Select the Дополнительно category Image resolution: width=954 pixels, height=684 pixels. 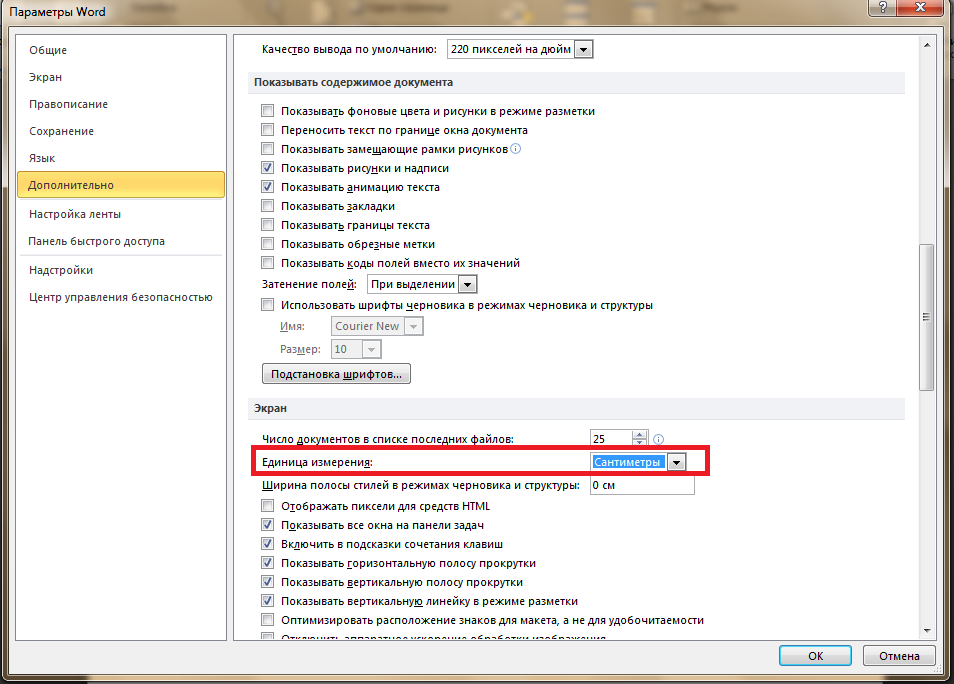coord(121,185)
